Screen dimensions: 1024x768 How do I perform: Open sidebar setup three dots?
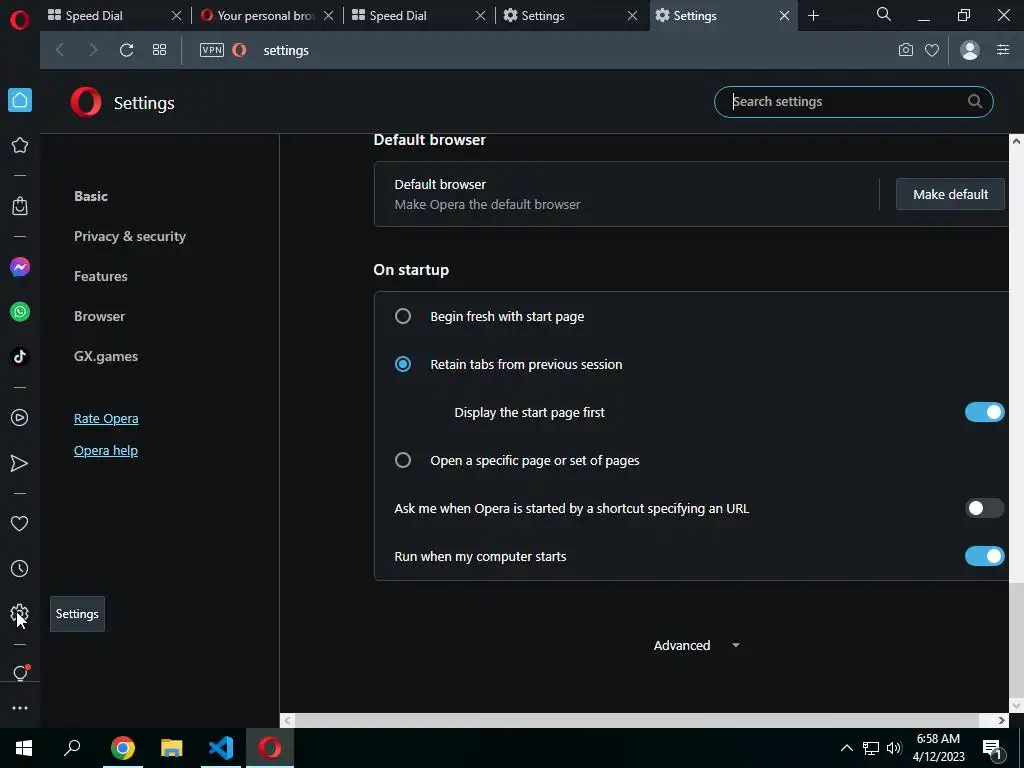coord(20,708)
